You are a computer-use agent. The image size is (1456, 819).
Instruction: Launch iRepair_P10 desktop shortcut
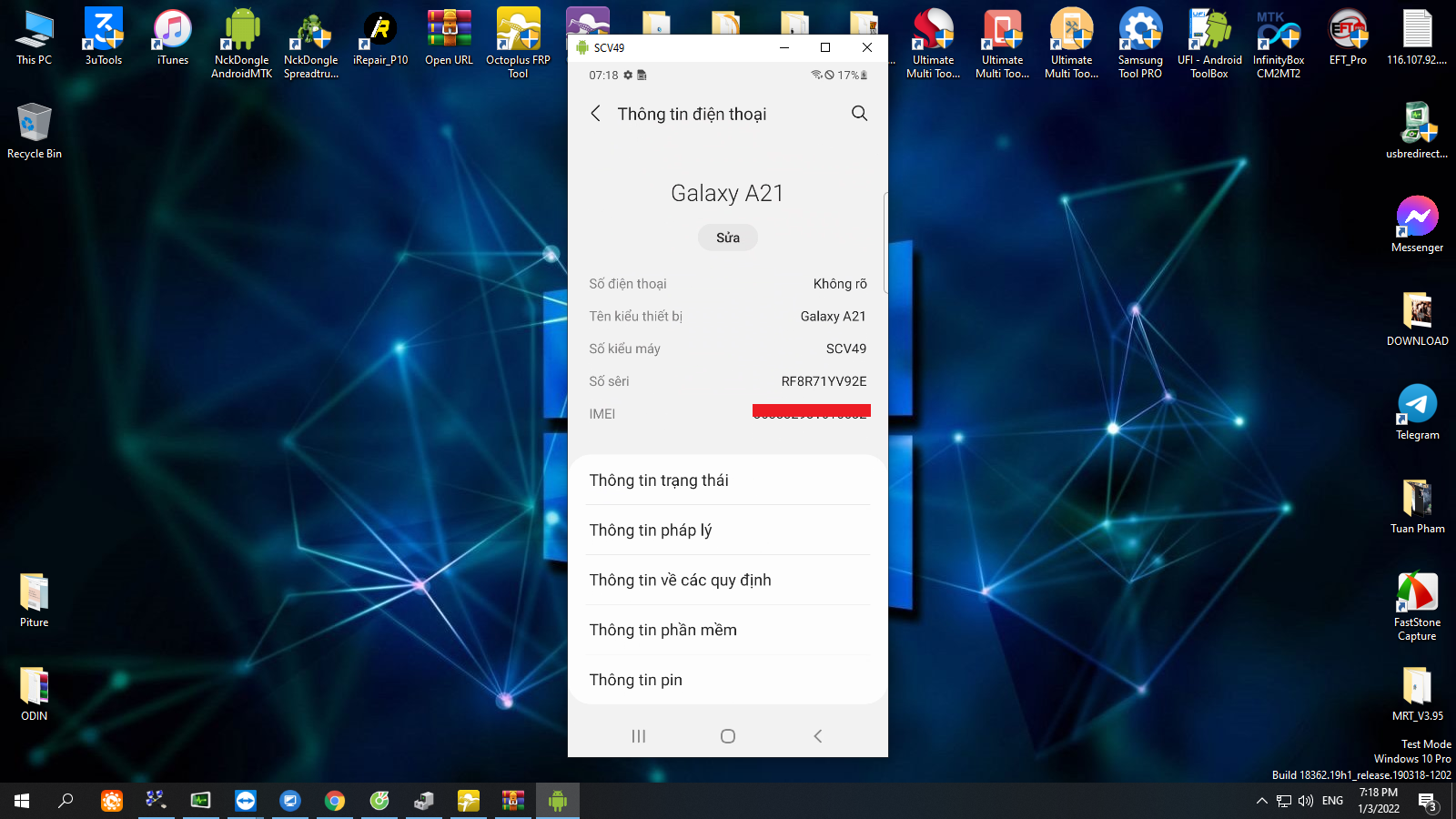pos(380,38)
